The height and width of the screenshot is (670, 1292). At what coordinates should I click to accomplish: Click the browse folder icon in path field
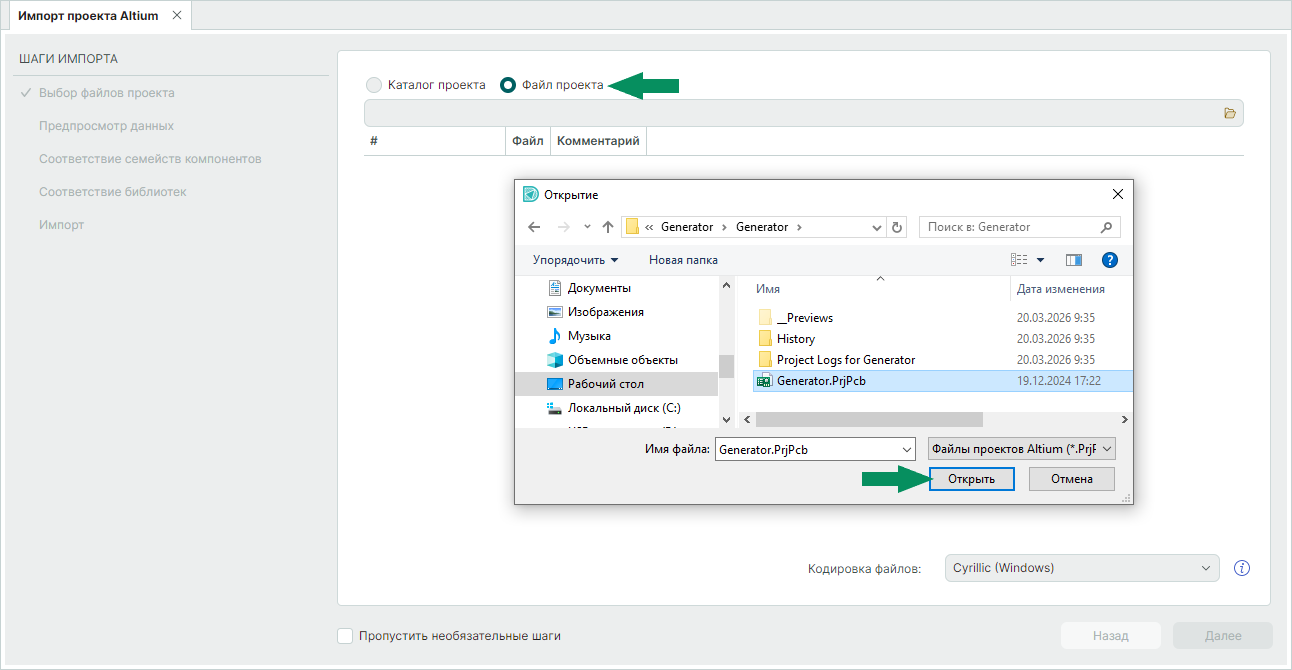1230,113
